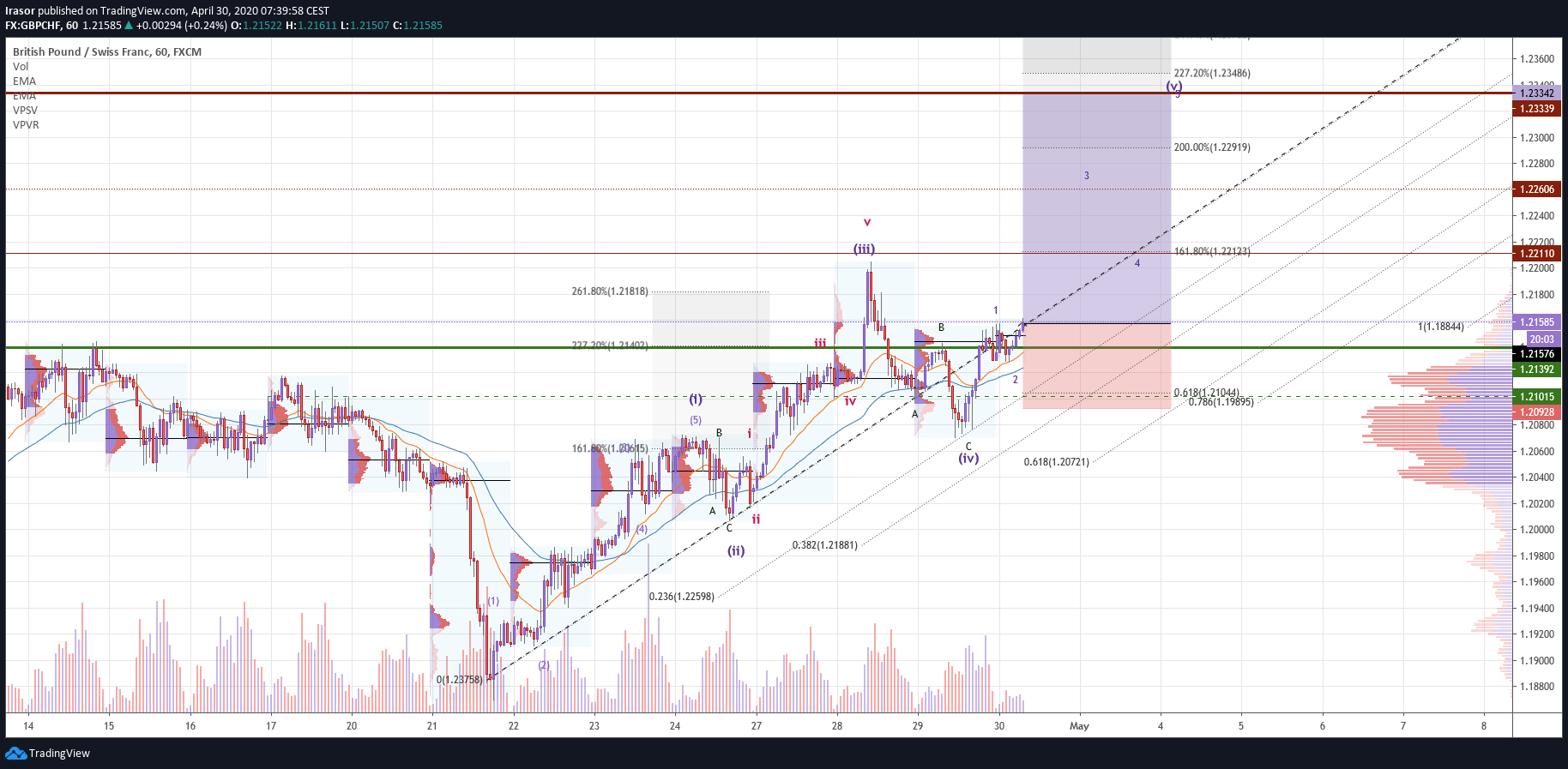This screenshot has height=769, width=1568.
Task: Click the 0(1.23758) label near the low
Action: click(x=459, y=680)
